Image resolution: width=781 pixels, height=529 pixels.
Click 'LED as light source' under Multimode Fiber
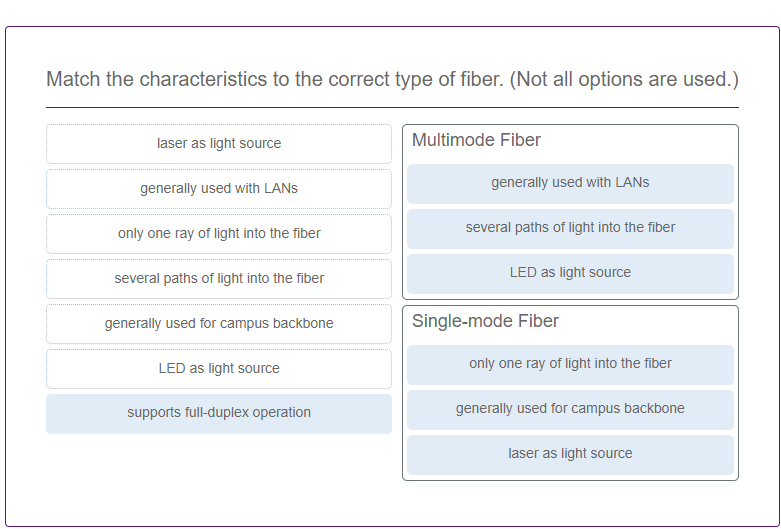pos(570,273)
